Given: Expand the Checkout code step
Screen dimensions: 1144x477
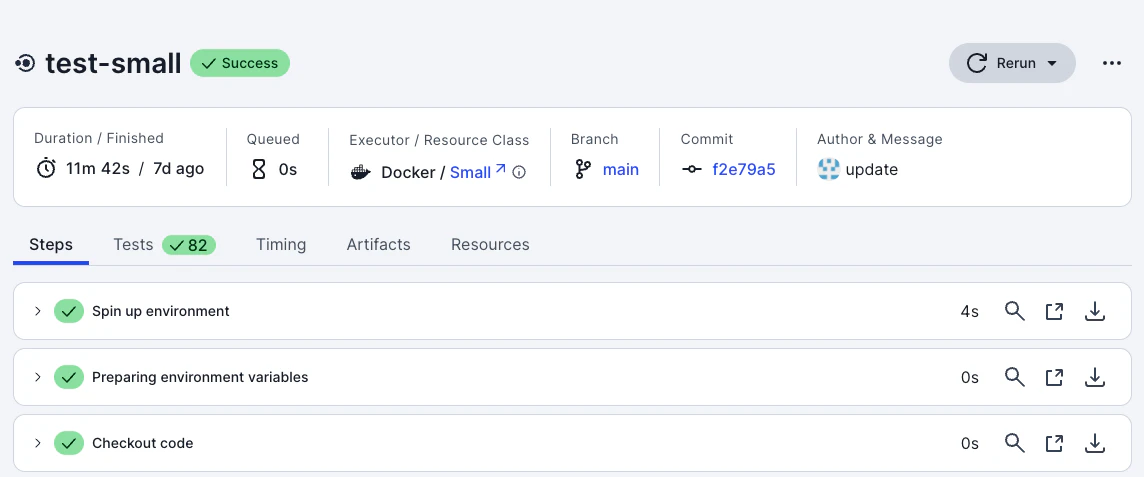Looking at the screenshot, I should pos(38,443).
